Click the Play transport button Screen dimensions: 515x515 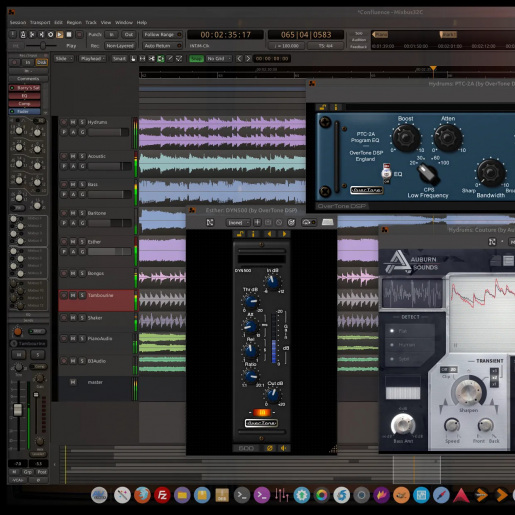[60, 34]
